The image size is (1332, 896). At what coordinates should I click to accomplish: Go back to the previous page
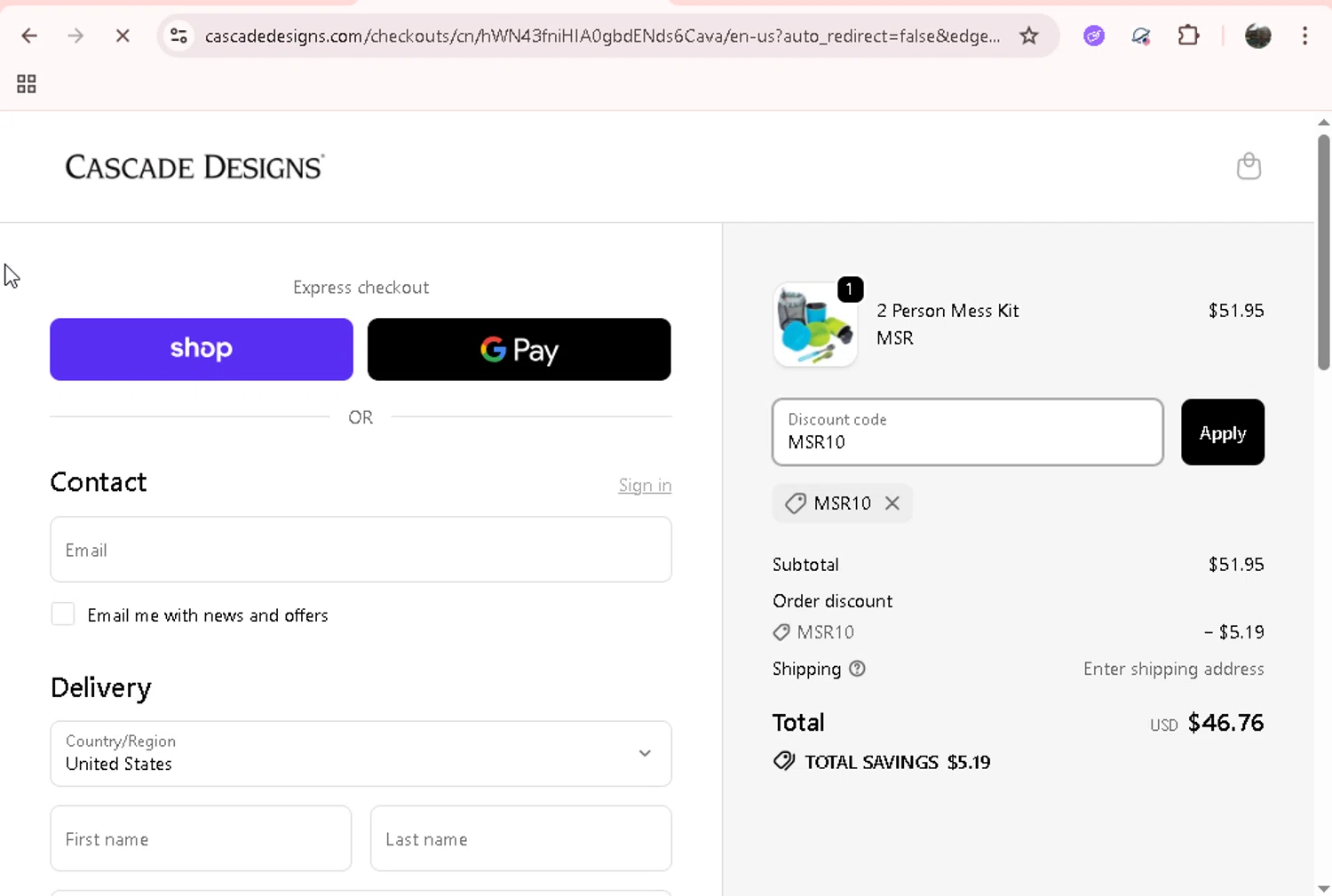click(x=29, y=36)
